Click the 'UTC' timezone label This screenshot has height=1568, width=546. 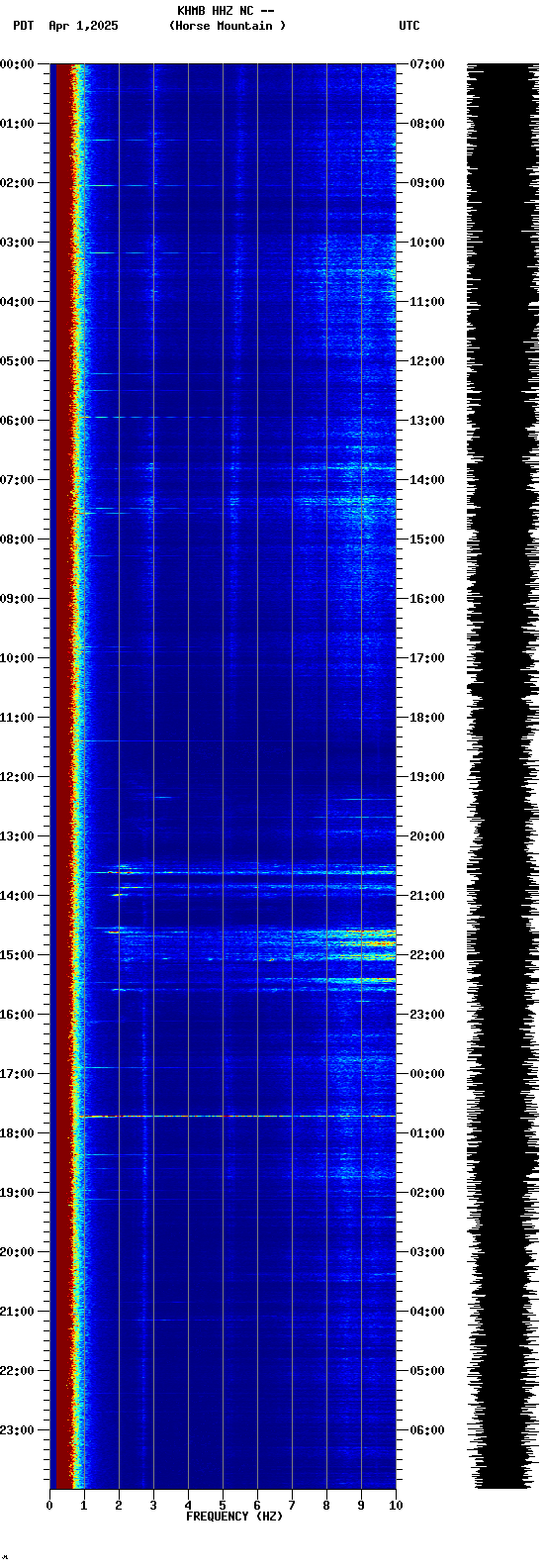[409, 26]
